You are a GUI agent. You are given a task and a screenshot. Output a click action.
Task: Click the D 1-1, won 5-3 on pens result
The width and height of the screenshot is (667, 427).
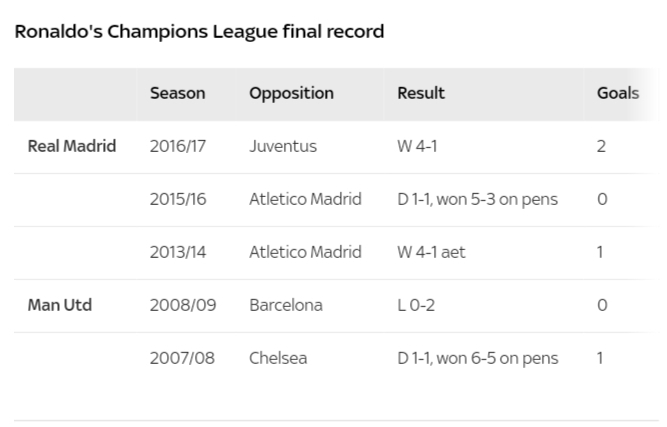[x=477, y=199]
